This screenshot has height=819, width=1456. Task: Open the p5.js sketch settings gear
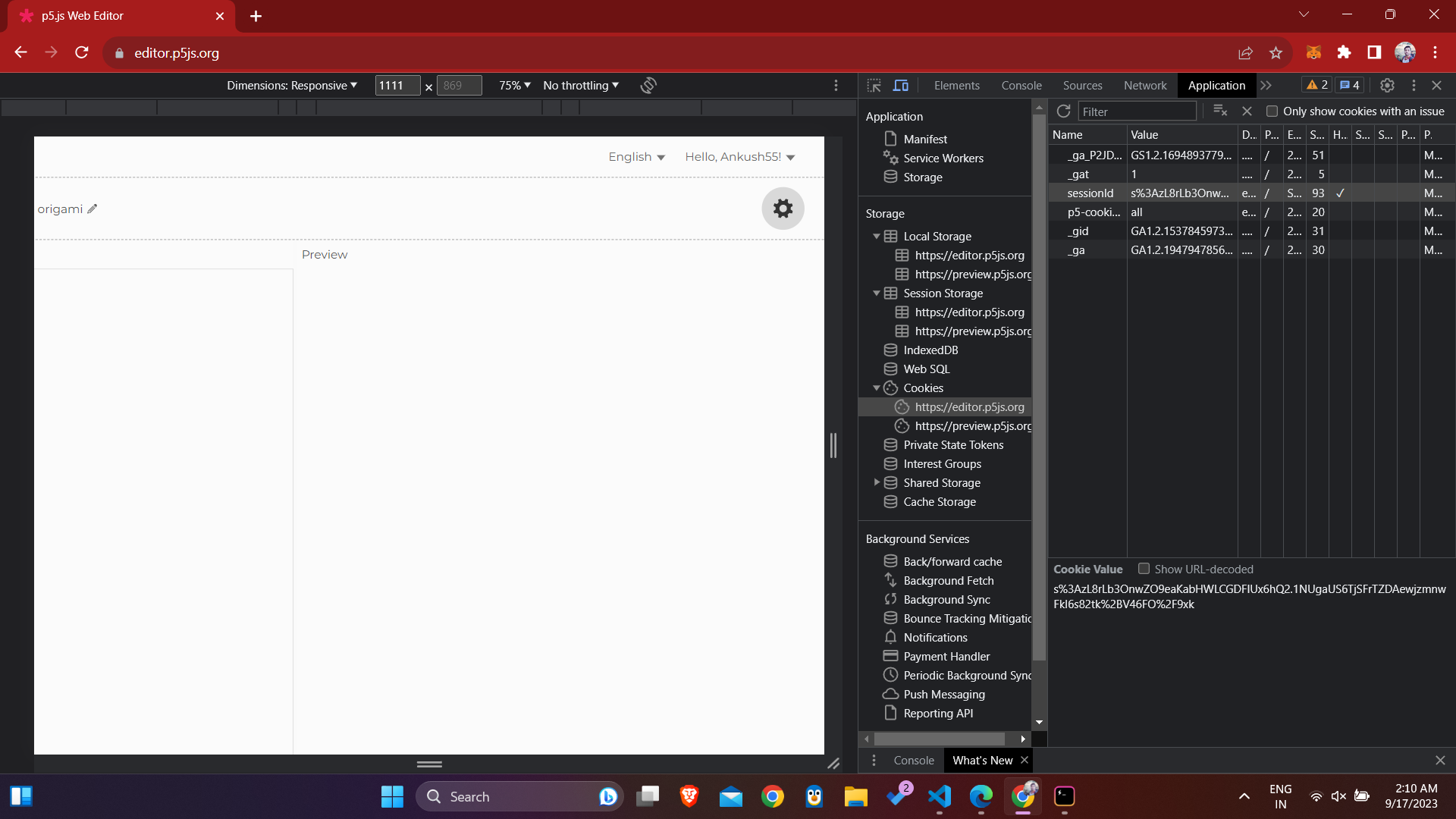pos(783,208)
